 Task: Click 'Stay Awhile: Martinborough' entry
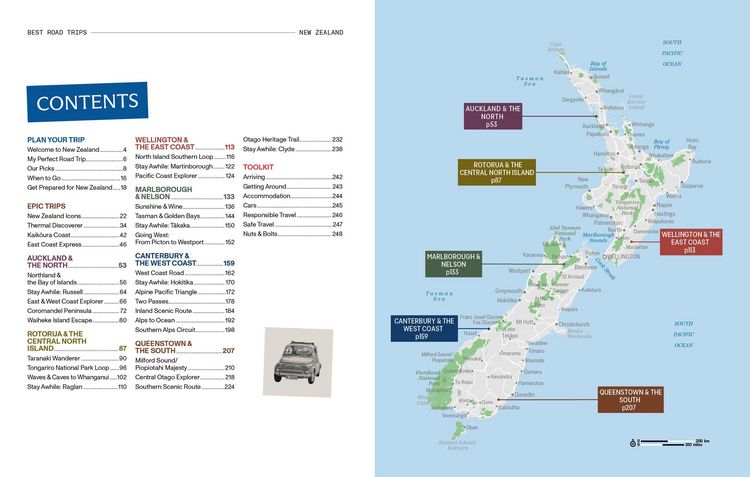tap(185, 166)
